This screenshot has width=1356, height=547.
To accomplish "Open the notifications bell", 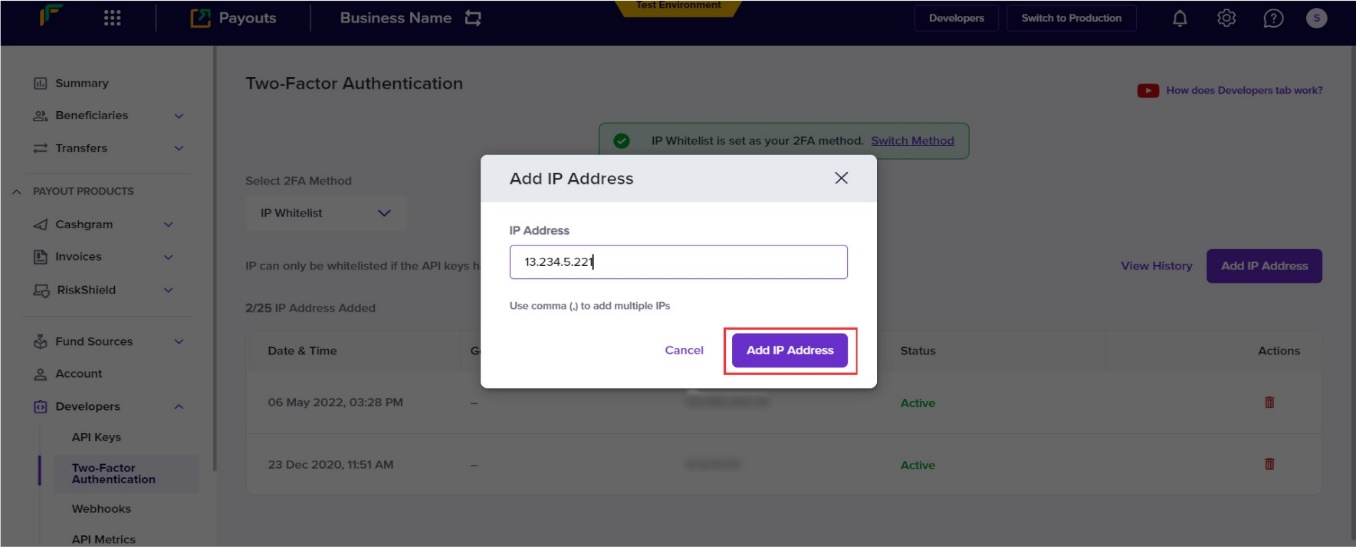I will tap(1180, 18).
